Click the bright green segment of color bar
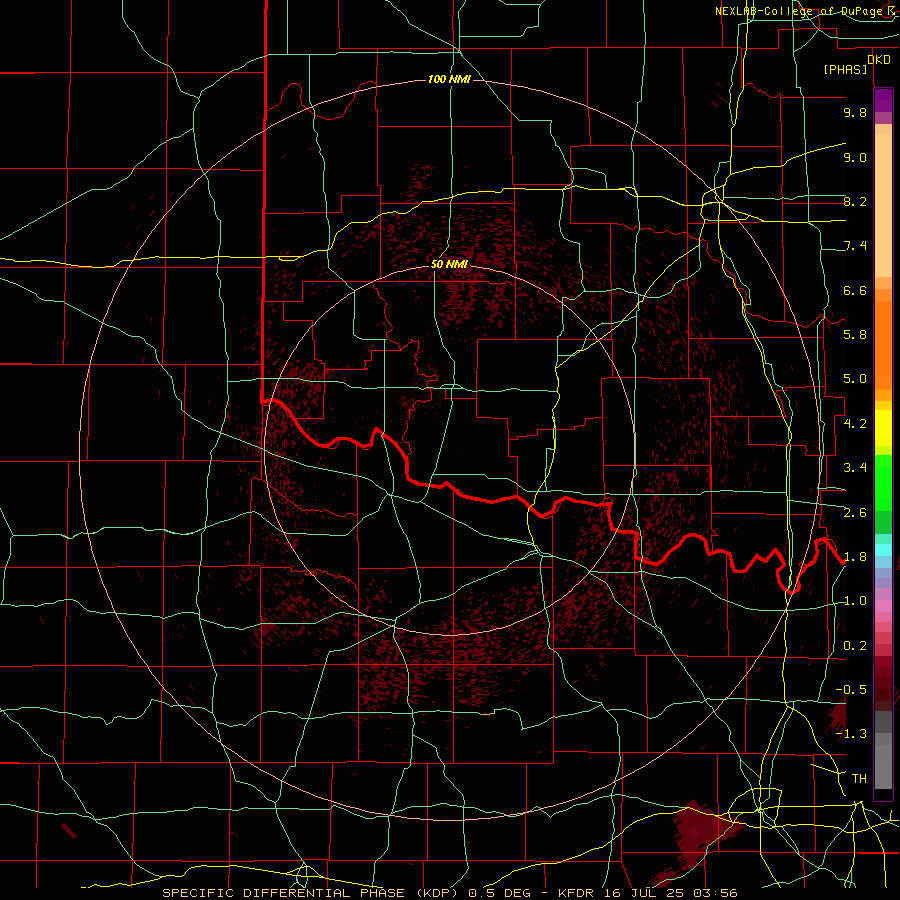900x900 pixels. click(883, 482)
